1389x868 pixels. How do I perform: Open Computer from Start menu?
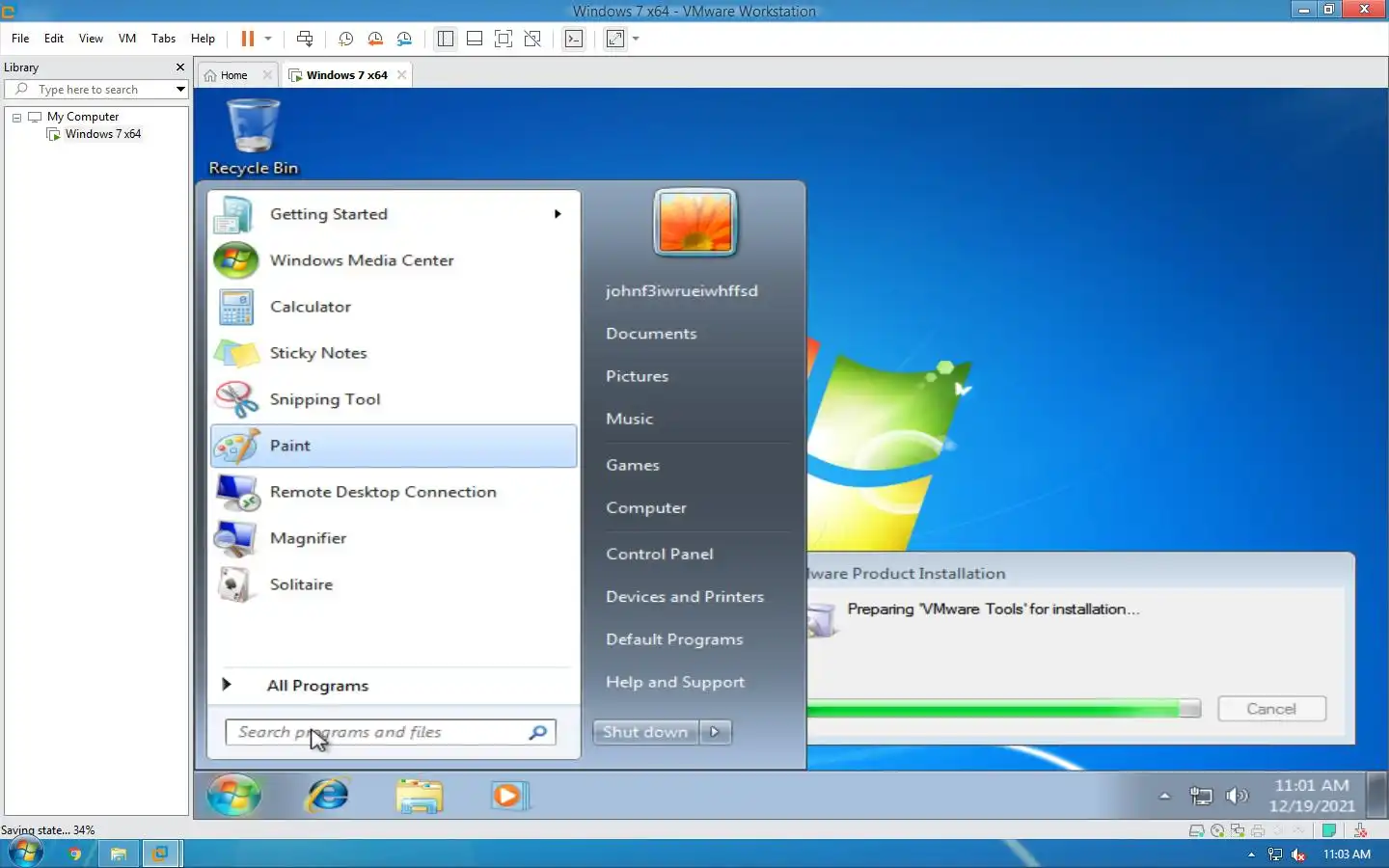(646, 507)
